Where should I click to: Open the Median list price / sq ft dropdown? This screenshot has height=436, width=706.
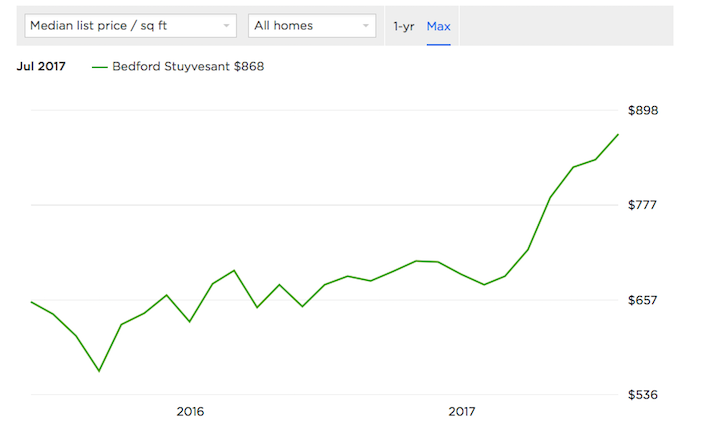(131, 26)
